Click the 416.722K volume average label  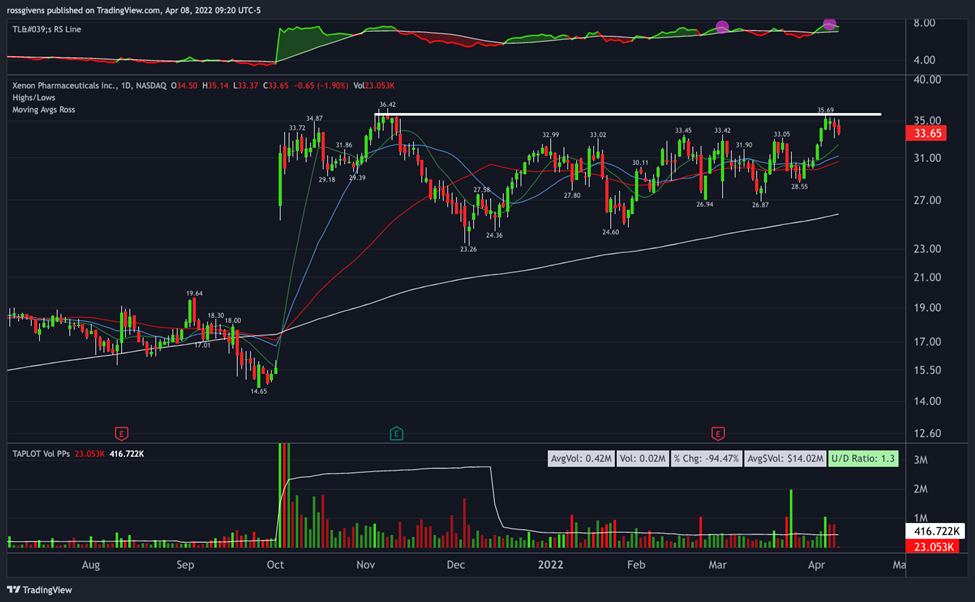pyautogui.click(x=936, y=532)
